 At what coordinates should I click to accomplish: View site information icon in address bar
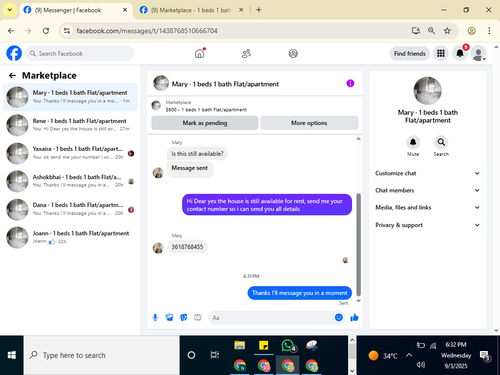[x=67, y=31]
